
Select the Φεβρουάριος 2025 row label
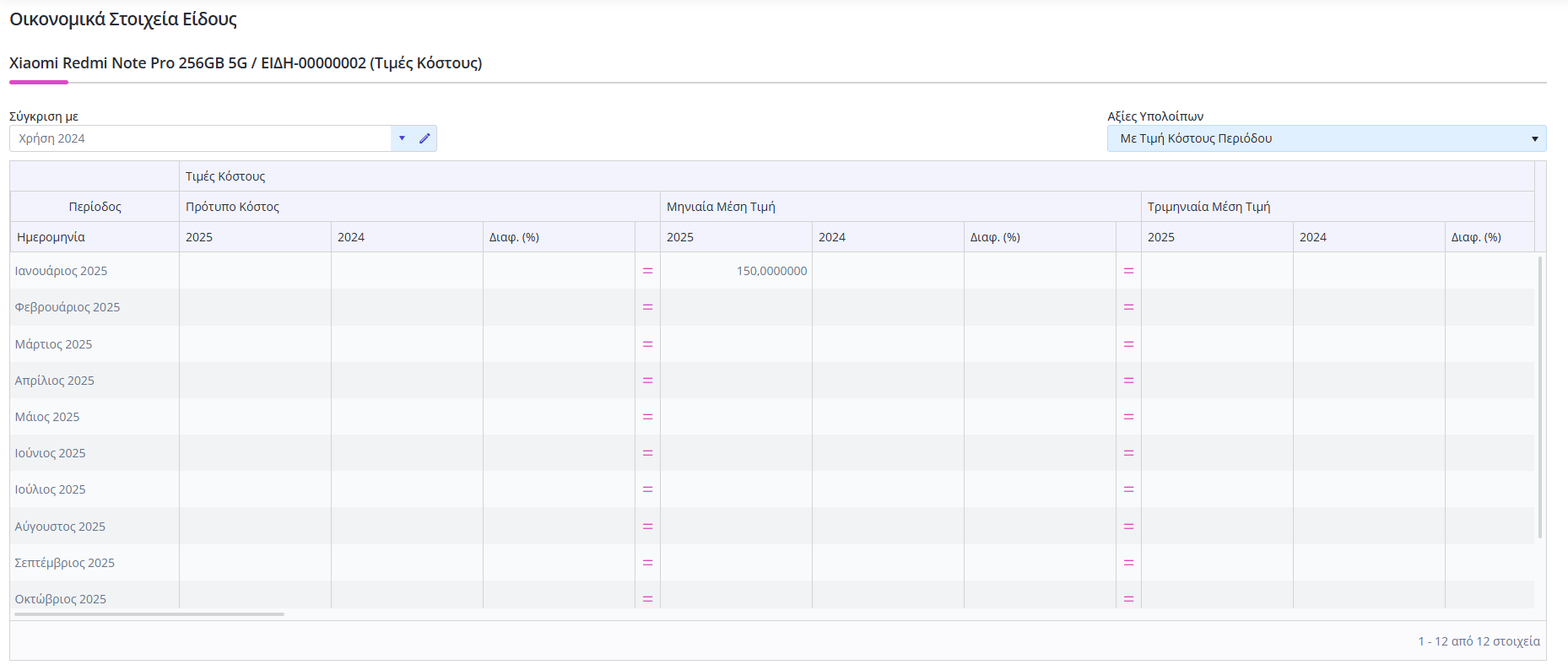tap(68, 307)
